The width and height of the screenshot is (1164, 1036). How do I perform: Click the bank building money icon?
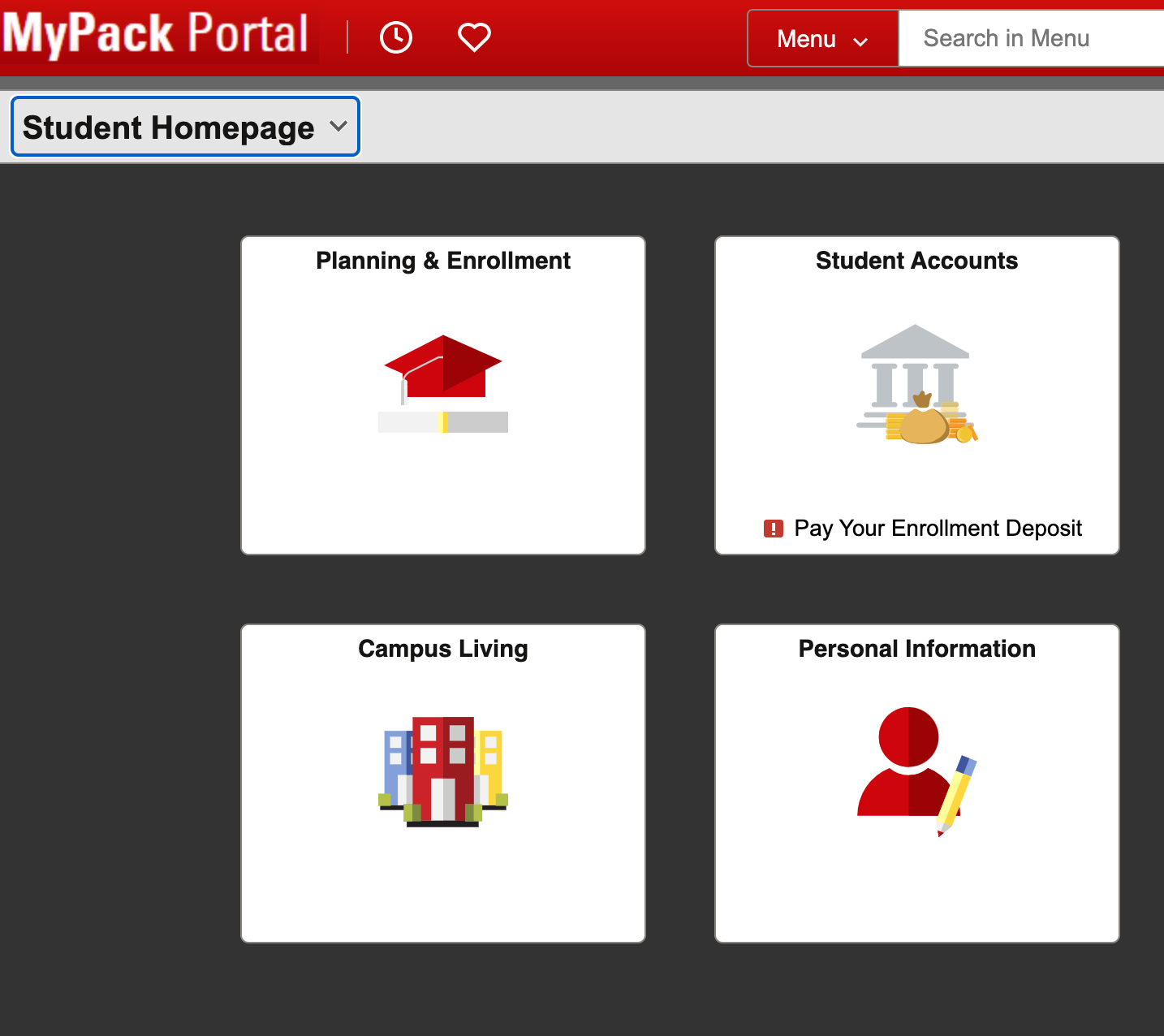[917, 384]
